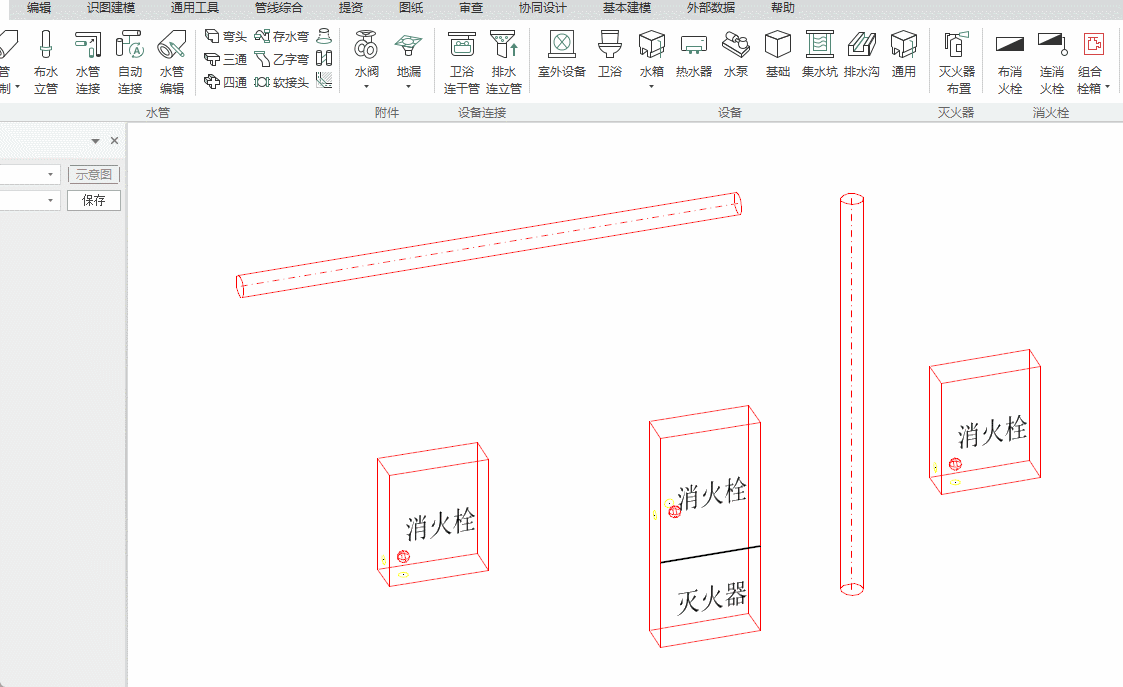Insert a 弯头 elbow fitting
Screen dimensions: 1123x687
pos(226,37)
